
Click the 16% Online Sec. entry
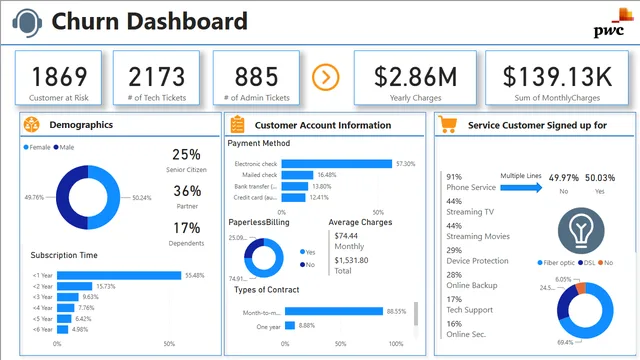466,329
